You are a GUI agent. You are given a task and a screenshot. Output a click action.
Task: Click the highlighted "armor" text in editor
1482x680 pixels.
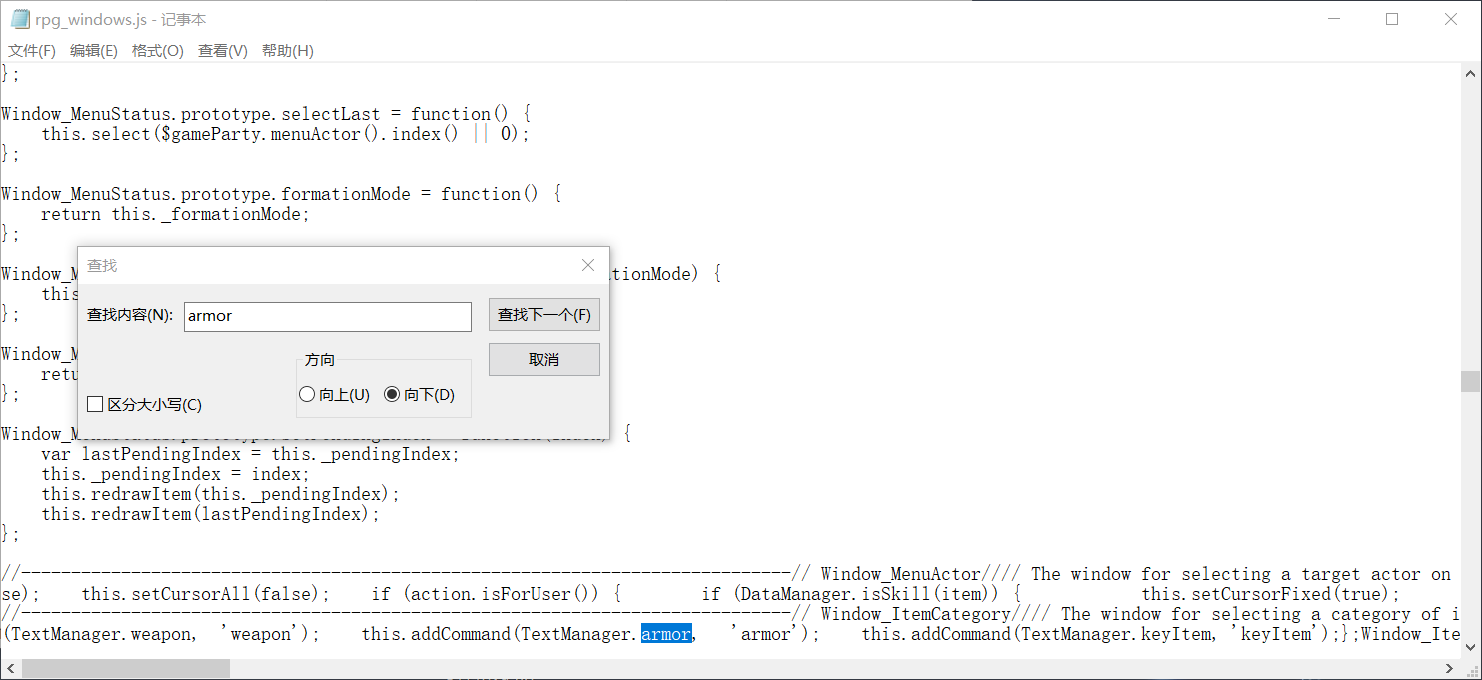click(x=666, y=634)
